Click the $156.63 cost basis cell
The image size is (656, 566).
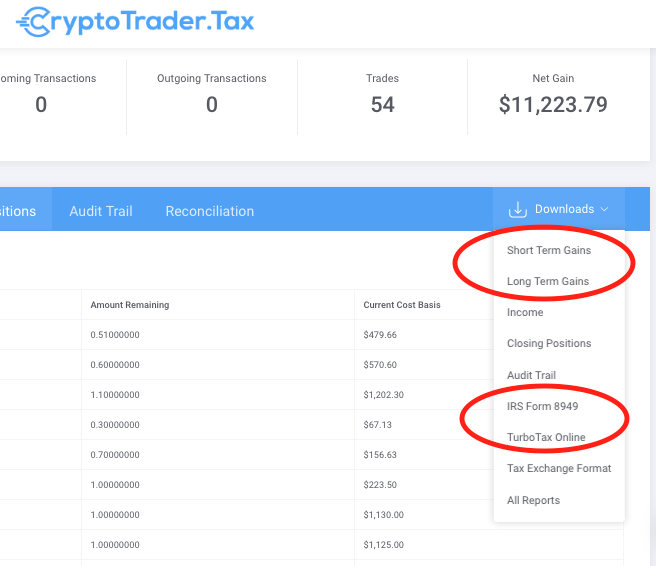point(380,455)
